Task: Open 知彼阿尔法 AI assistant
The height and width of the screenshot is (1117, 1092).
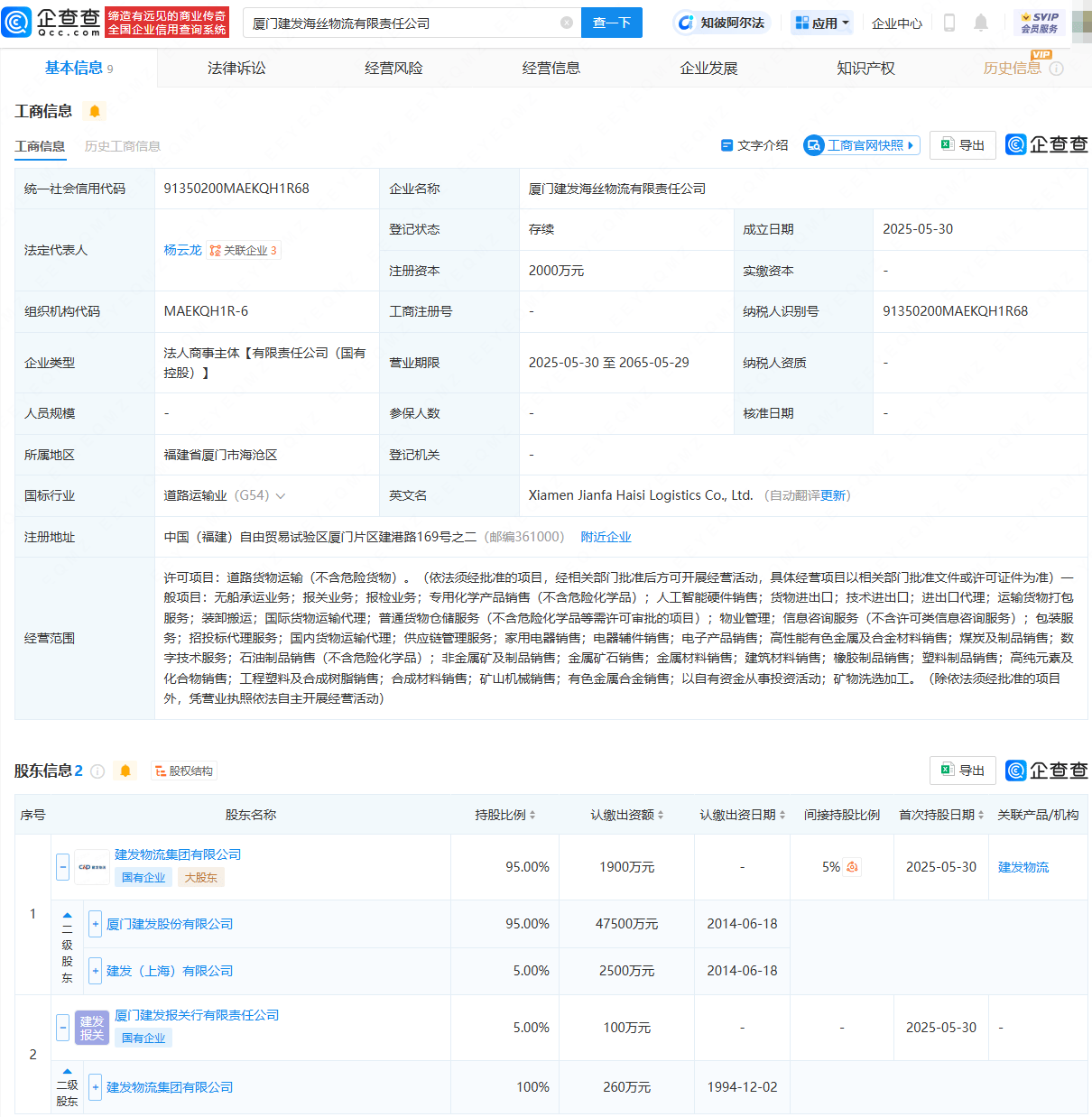Action: click(x=721, y=23)
